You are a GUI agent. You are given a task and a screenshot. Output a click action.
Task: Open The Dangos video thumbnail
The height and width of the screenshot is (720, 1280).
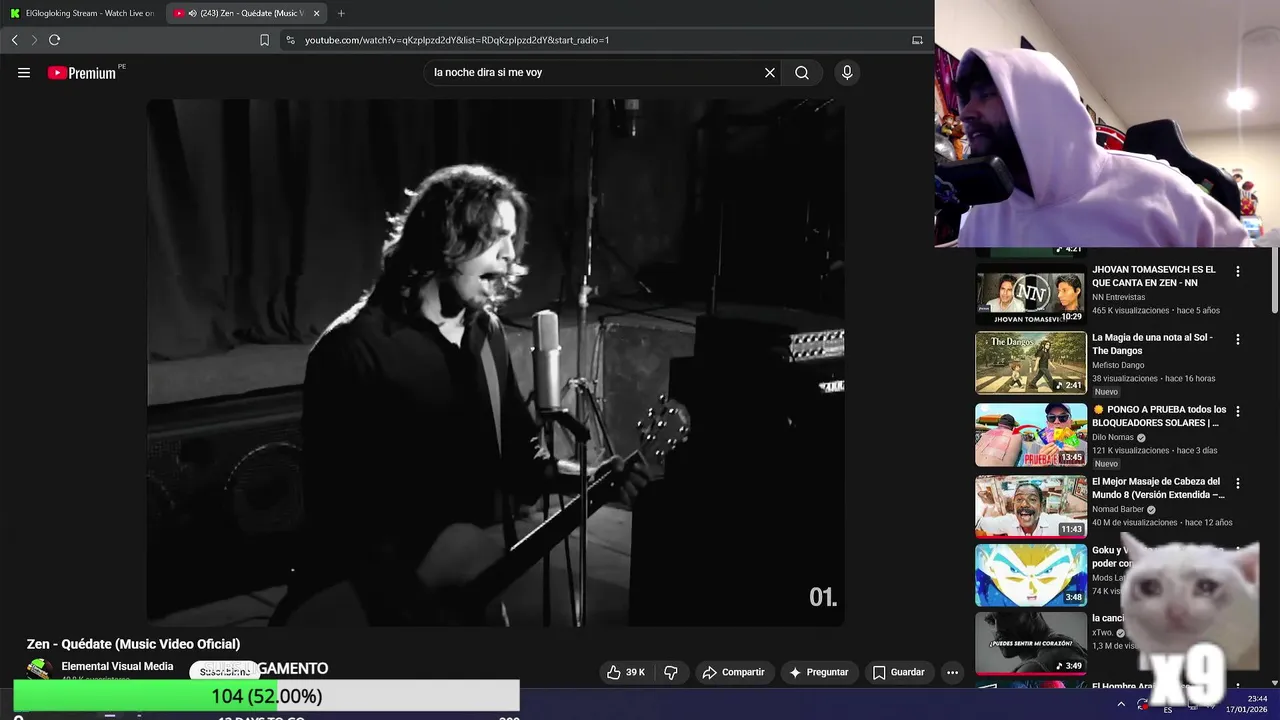tap(1031, 363)
